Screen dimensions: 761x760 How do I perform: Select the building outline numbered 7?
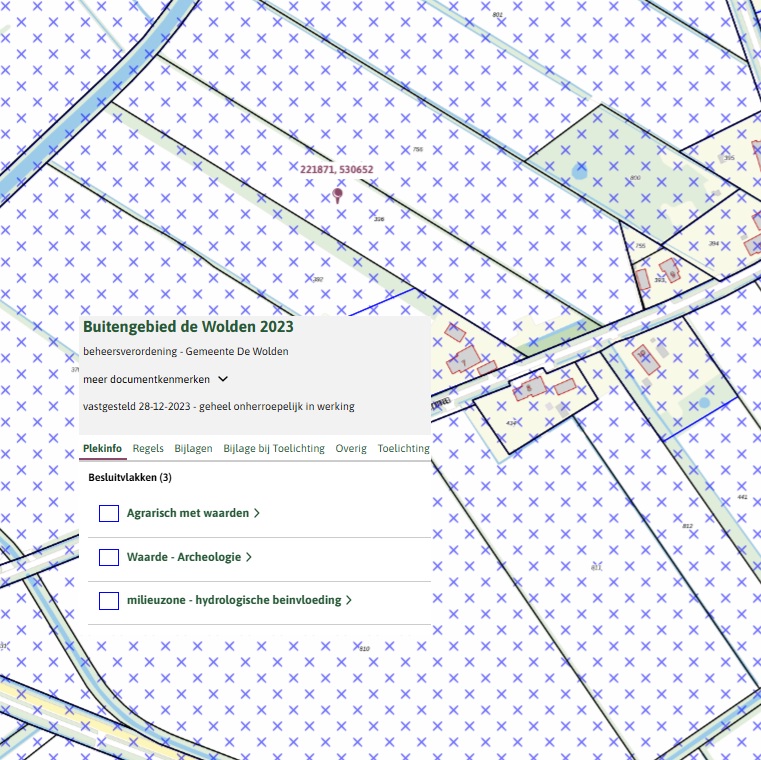click(x=464, y=361)
